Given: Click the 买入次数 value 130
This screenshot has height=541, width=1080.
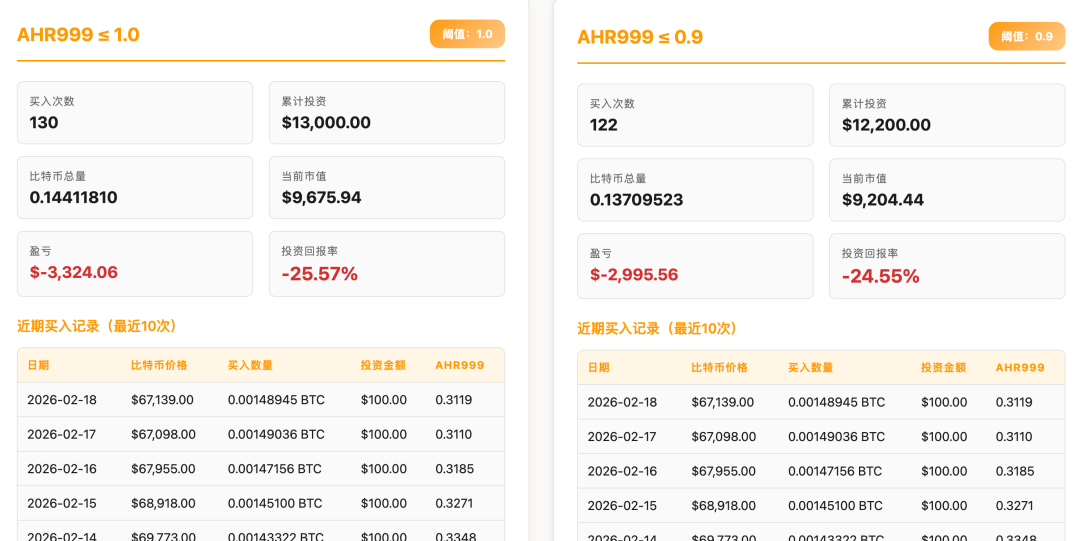Looking at the screenshot, I should (x=43, y=123).
